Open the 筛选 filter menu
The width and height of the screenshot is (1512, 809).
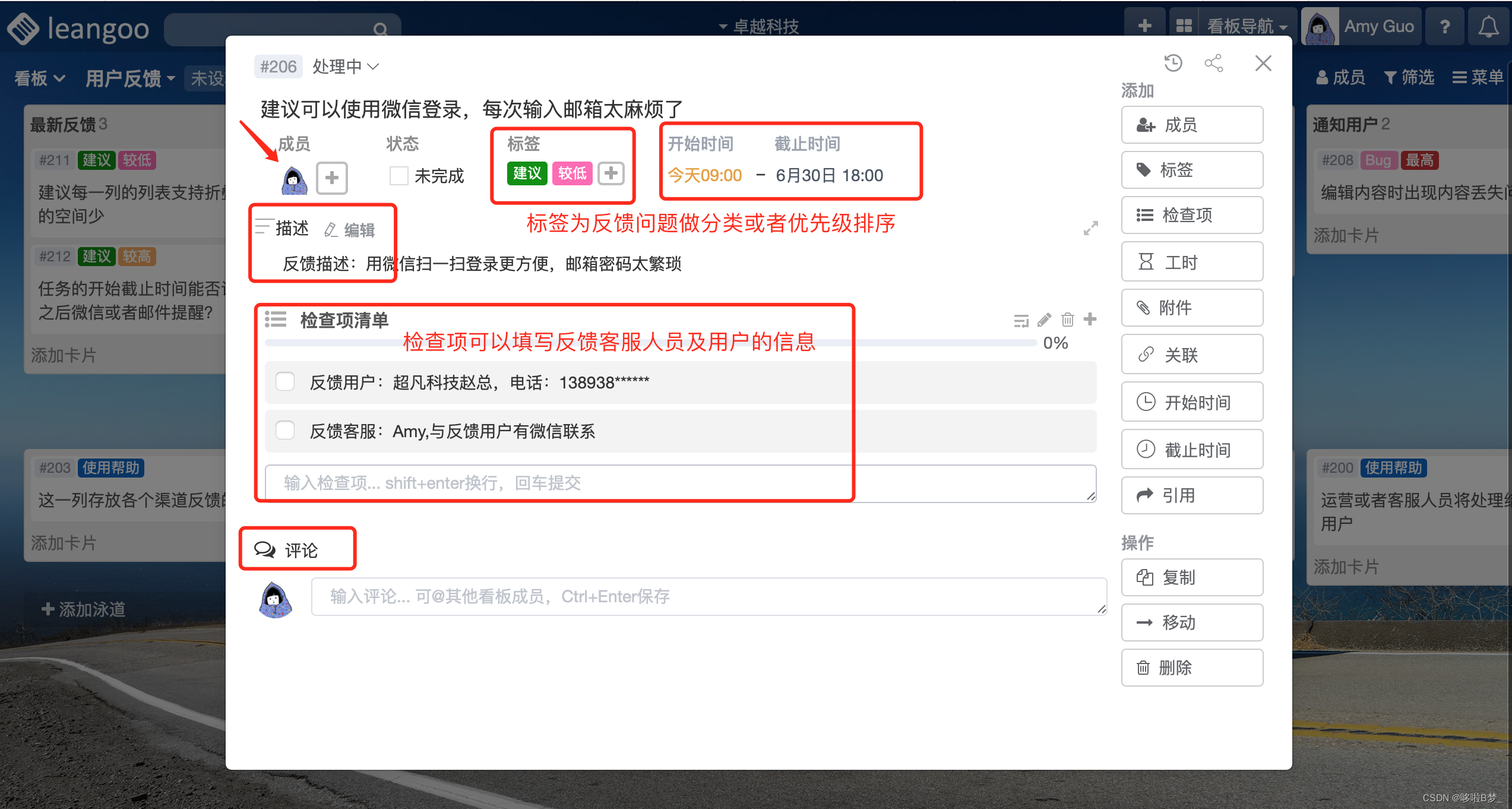point(1409,77)
